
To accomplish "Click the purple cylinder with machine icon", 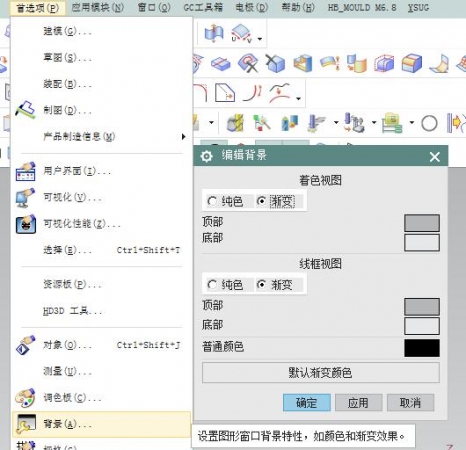I will point(354,123).
